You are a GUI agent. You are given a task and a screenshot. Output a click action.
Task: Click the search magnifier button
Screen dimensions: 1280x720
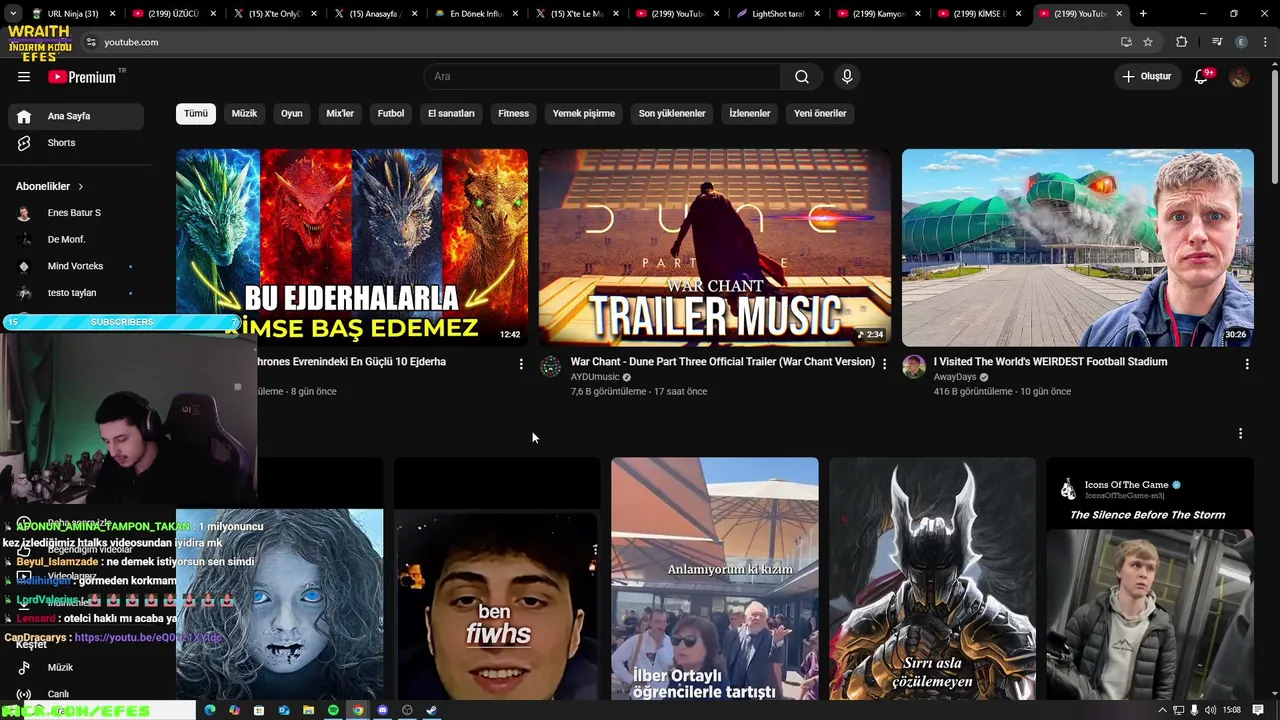(802, 77)
